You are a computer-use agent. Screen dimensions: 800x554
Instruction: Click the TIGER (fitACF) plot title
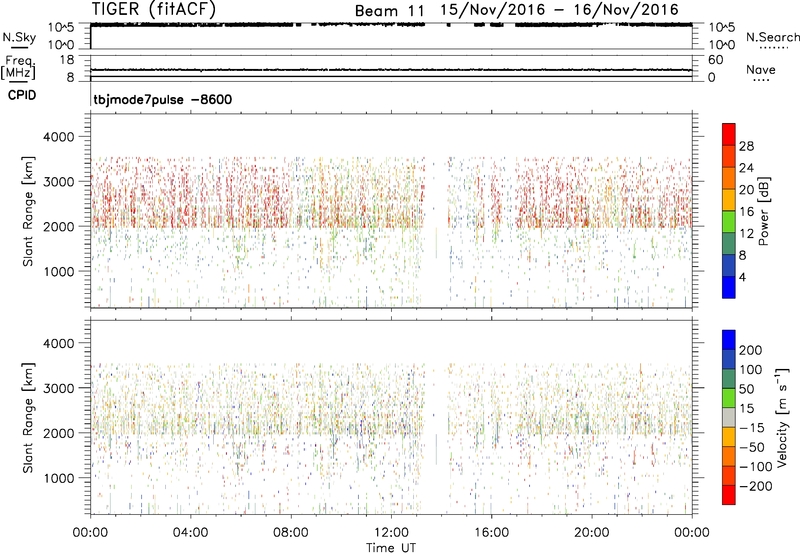click(x=154, y=9)
